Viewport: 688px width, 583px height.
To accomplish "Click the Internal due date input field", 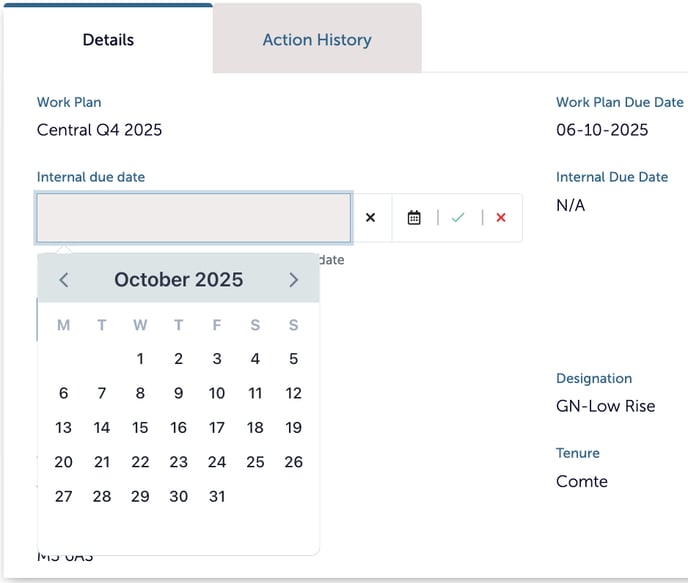I will 194,218.
